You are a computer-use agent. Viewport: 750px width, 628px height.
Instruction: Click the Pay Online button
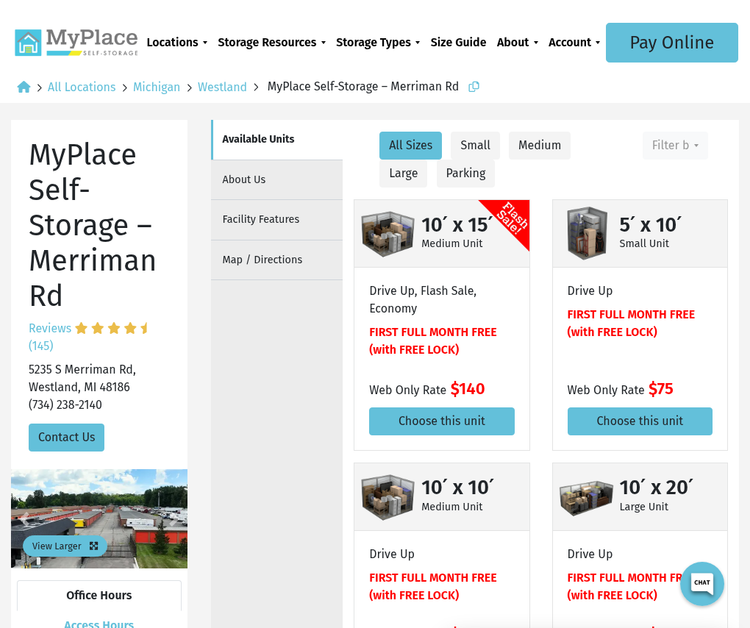point(672,43)
